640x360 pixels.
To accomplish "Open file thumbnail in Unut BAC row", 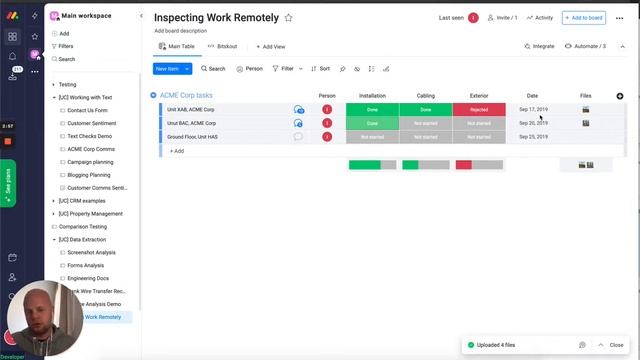I will [586, 123].
